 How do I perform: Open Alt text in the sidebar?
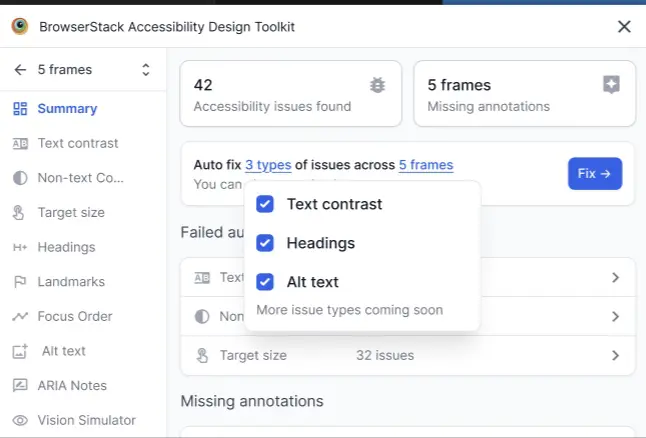click(63, 351)
